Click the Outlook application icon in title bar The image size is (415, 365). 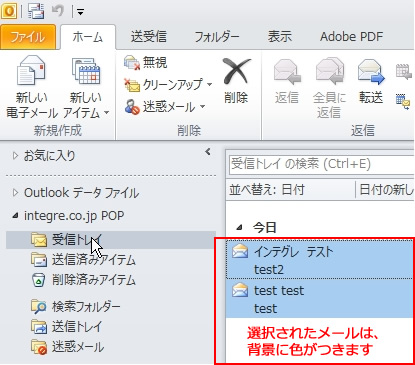(9, 11)
